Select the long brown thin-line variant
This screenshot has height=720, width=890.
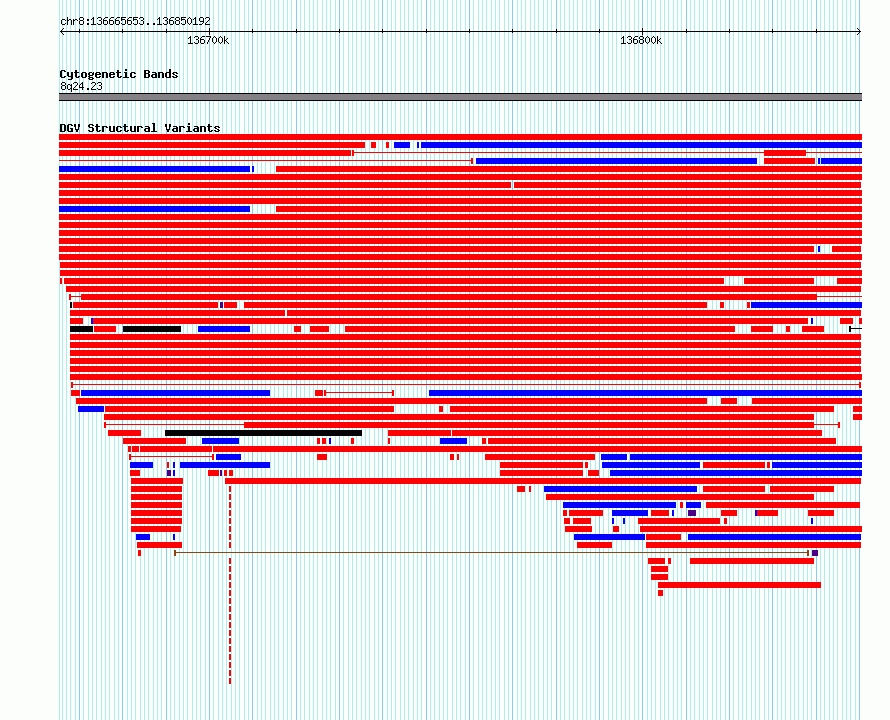492,552
